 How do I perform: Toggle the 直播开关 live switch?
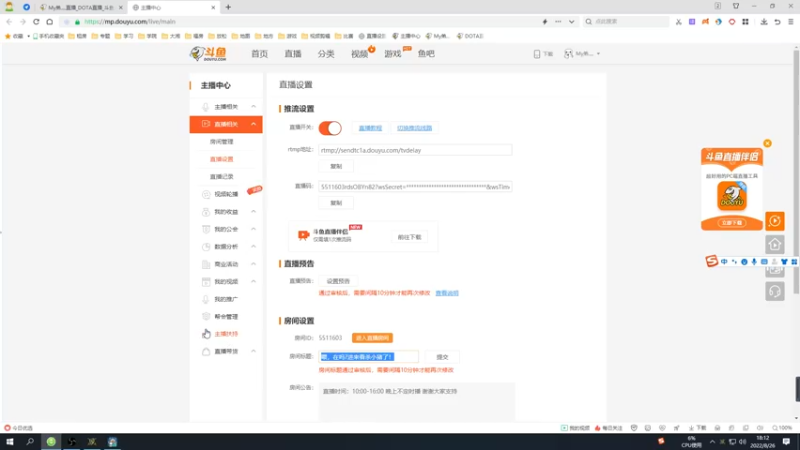330,128
